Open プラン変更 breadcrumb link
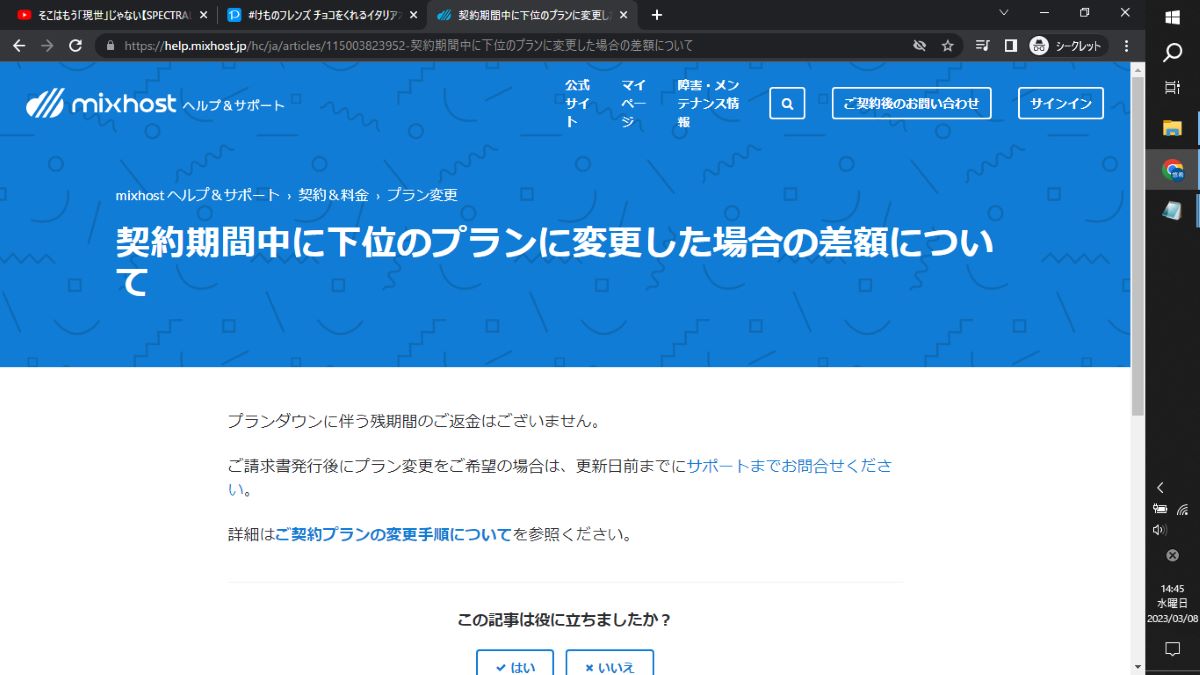1200x675 pixels. 422,195
